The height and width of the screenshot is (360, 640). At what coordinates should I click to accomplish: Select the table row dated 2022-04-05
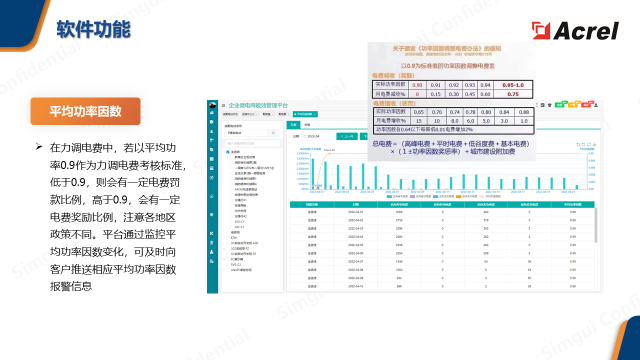(x=442, y=245)
